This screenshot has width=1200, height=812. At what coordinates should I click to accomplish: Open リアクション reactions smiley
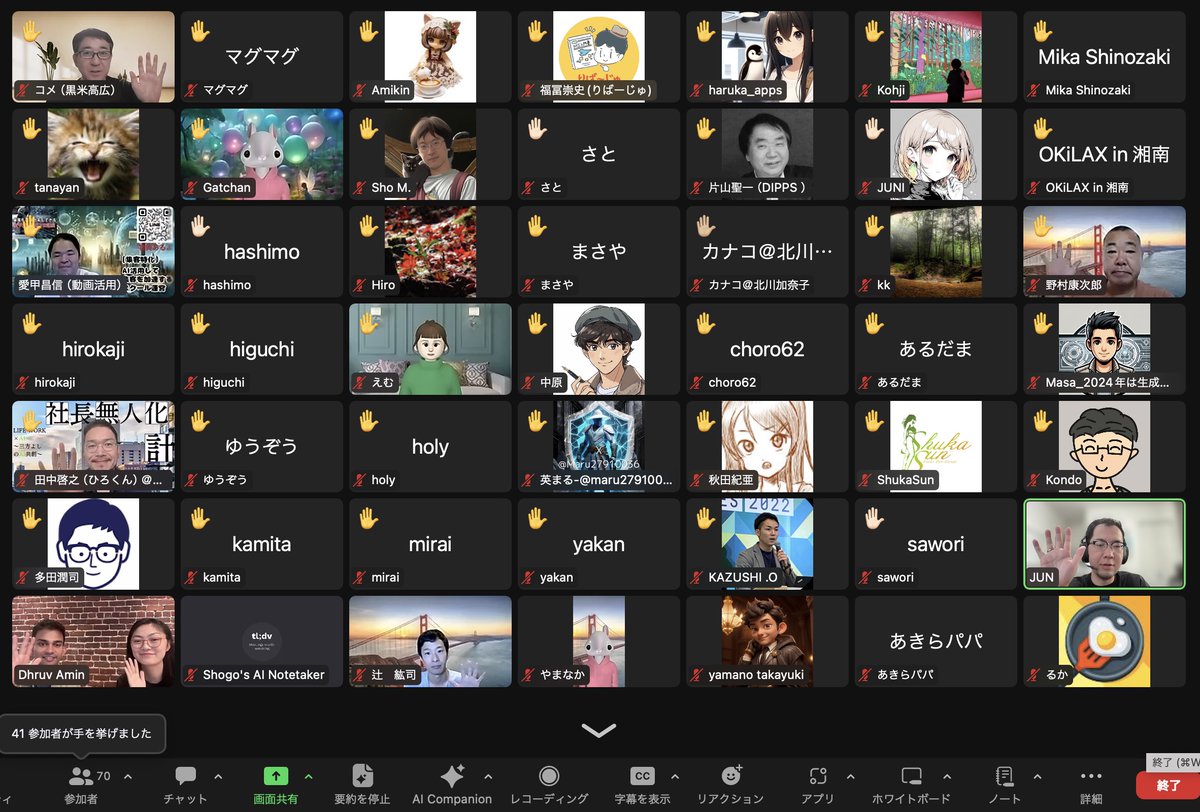pyautogui.click(x=731, y=776)
